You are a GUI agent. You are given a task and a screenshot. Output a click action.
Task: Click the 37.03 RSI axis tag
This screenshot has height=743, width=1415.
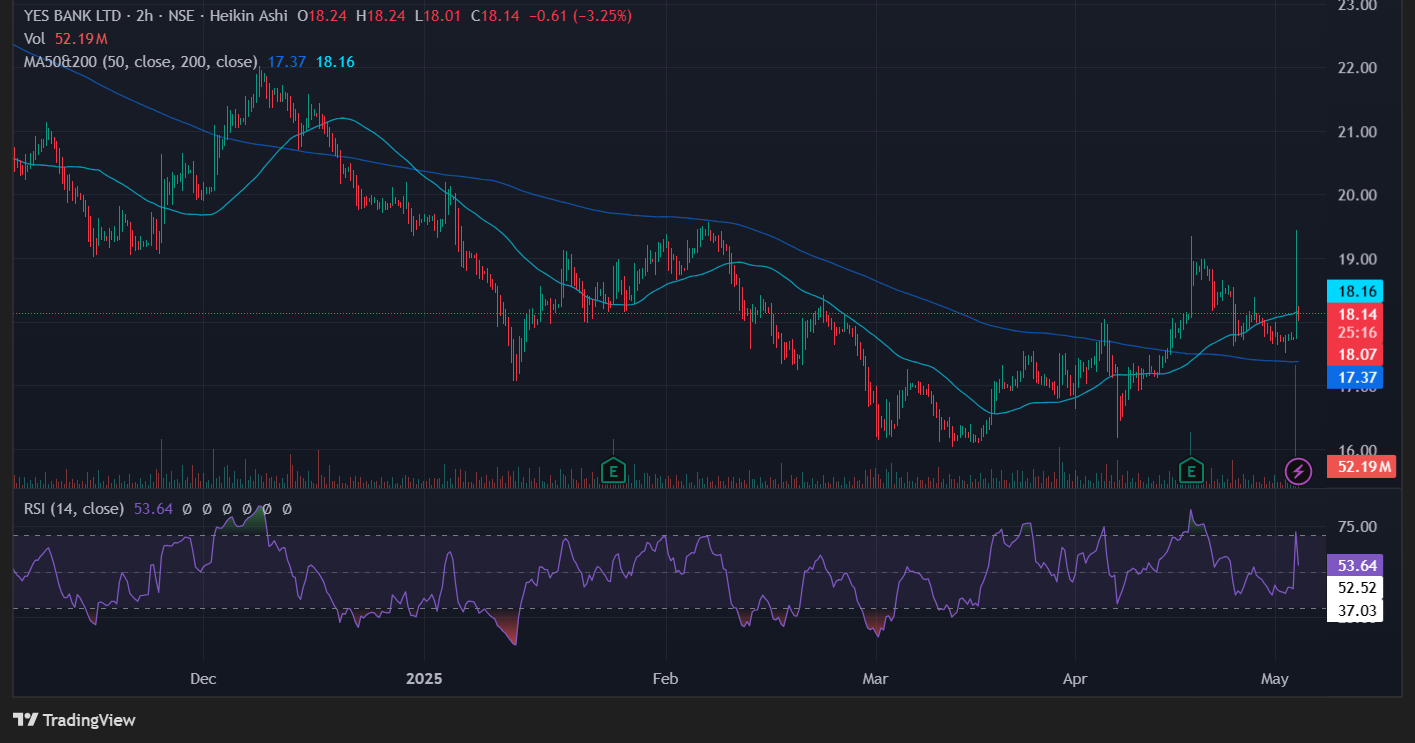pos(1354,610)
